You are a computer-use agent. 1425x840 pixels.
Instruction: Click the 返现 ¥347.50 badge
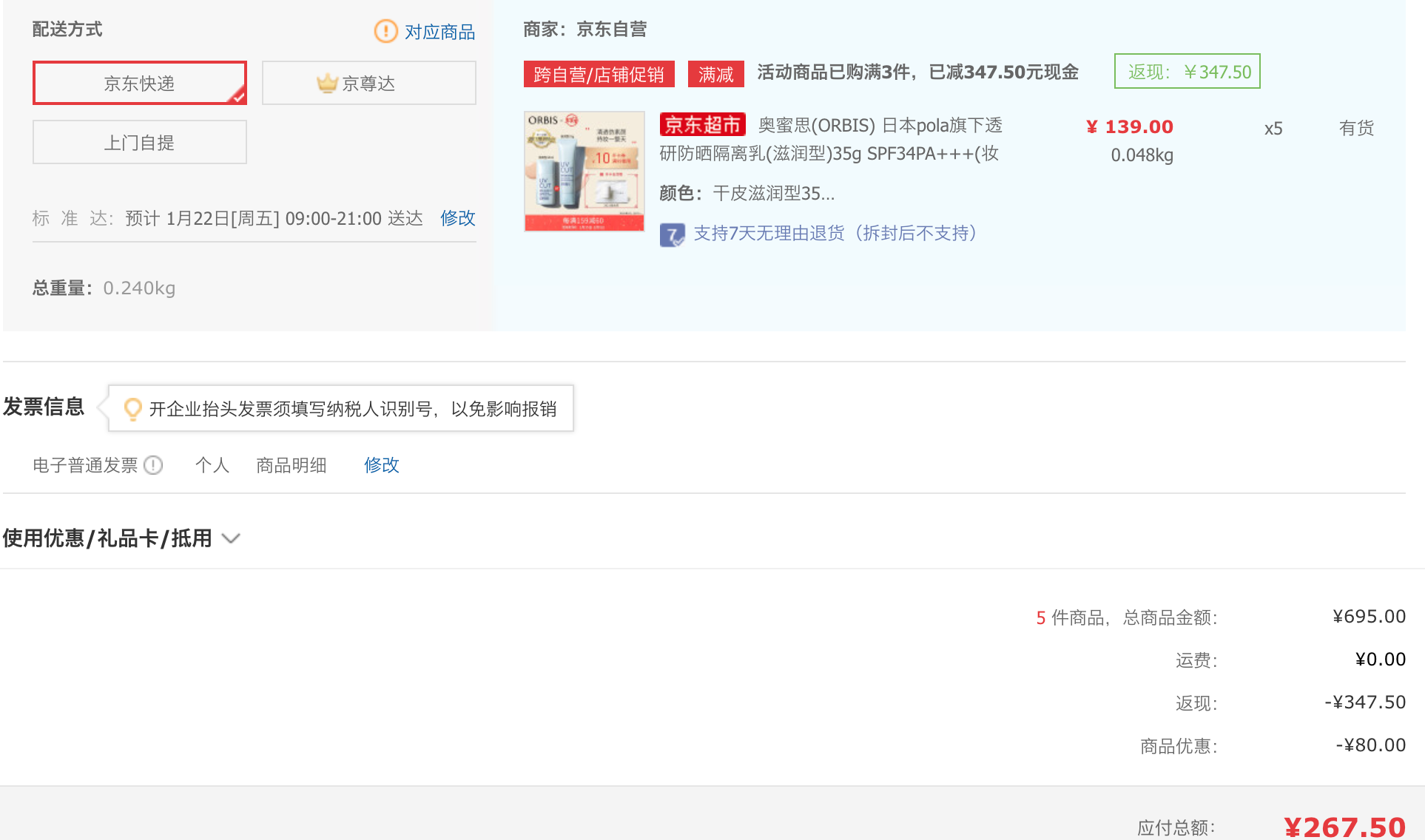tap(1187, 72)
